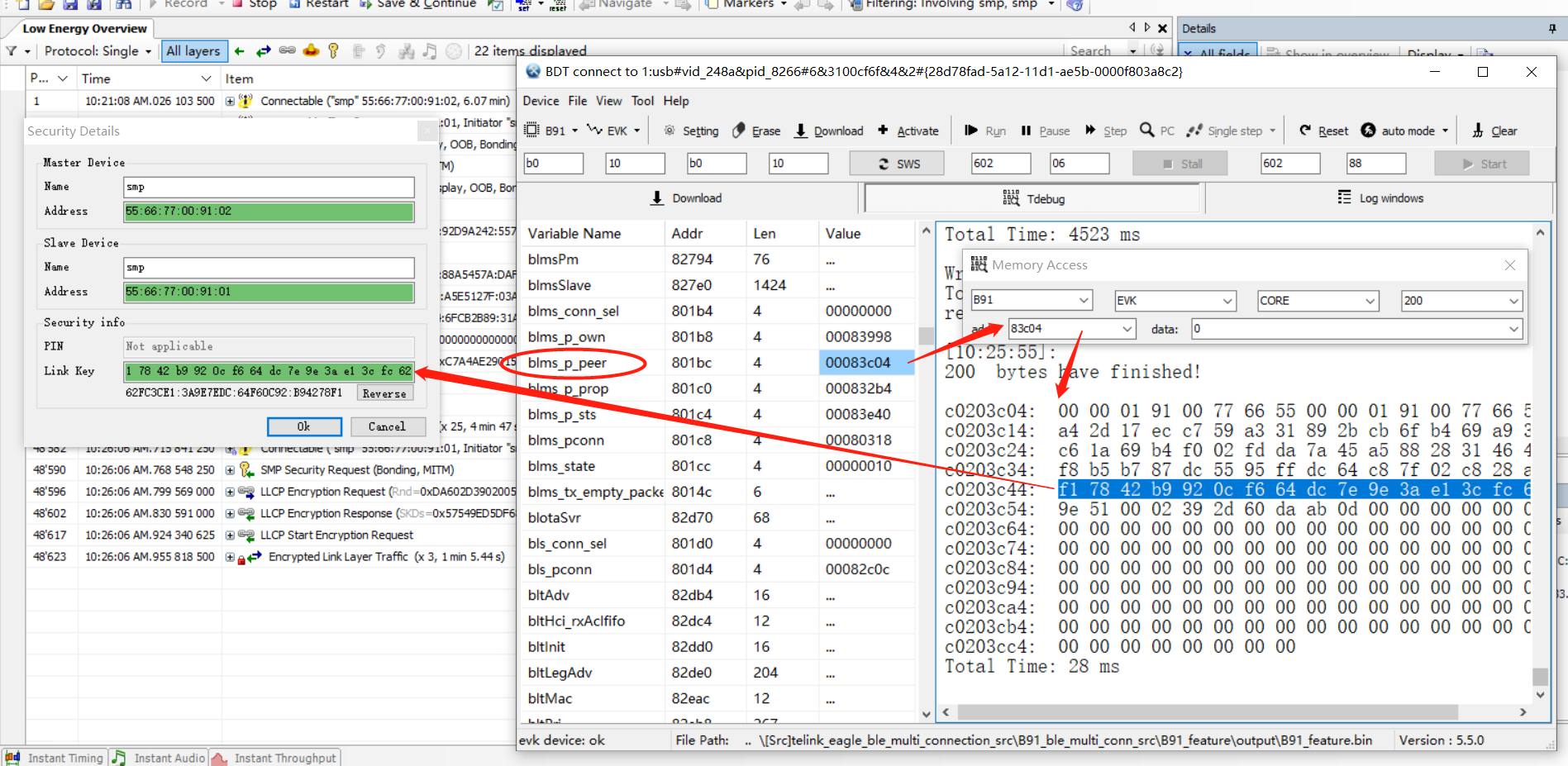Viewport: 1568px width, 766px height.
Task: Click Restart in the top toolbar
Action: click(x=318, y=4)
